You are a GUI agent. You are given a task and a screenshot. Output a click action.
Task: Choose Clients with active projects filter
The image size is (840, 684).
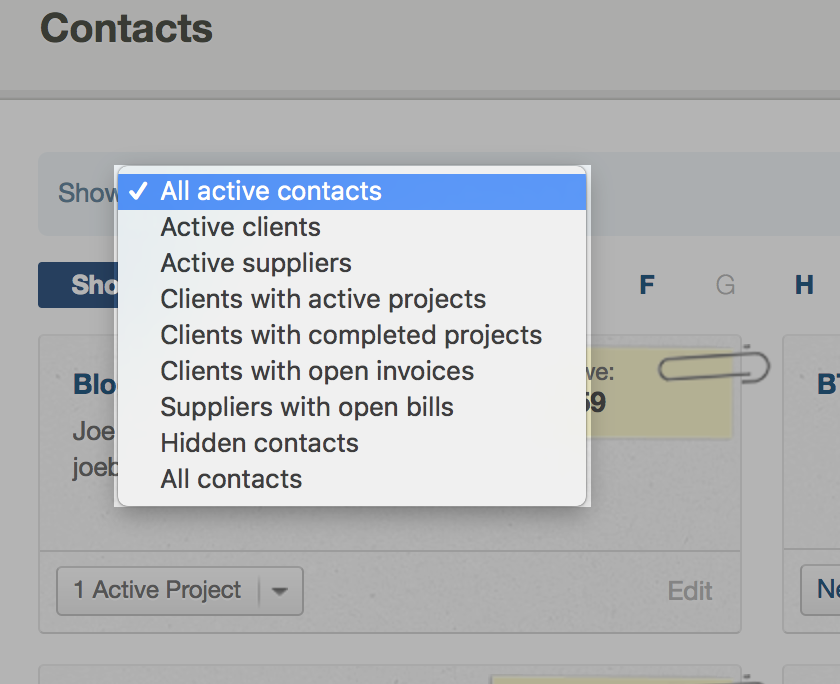tap(323, 299)
